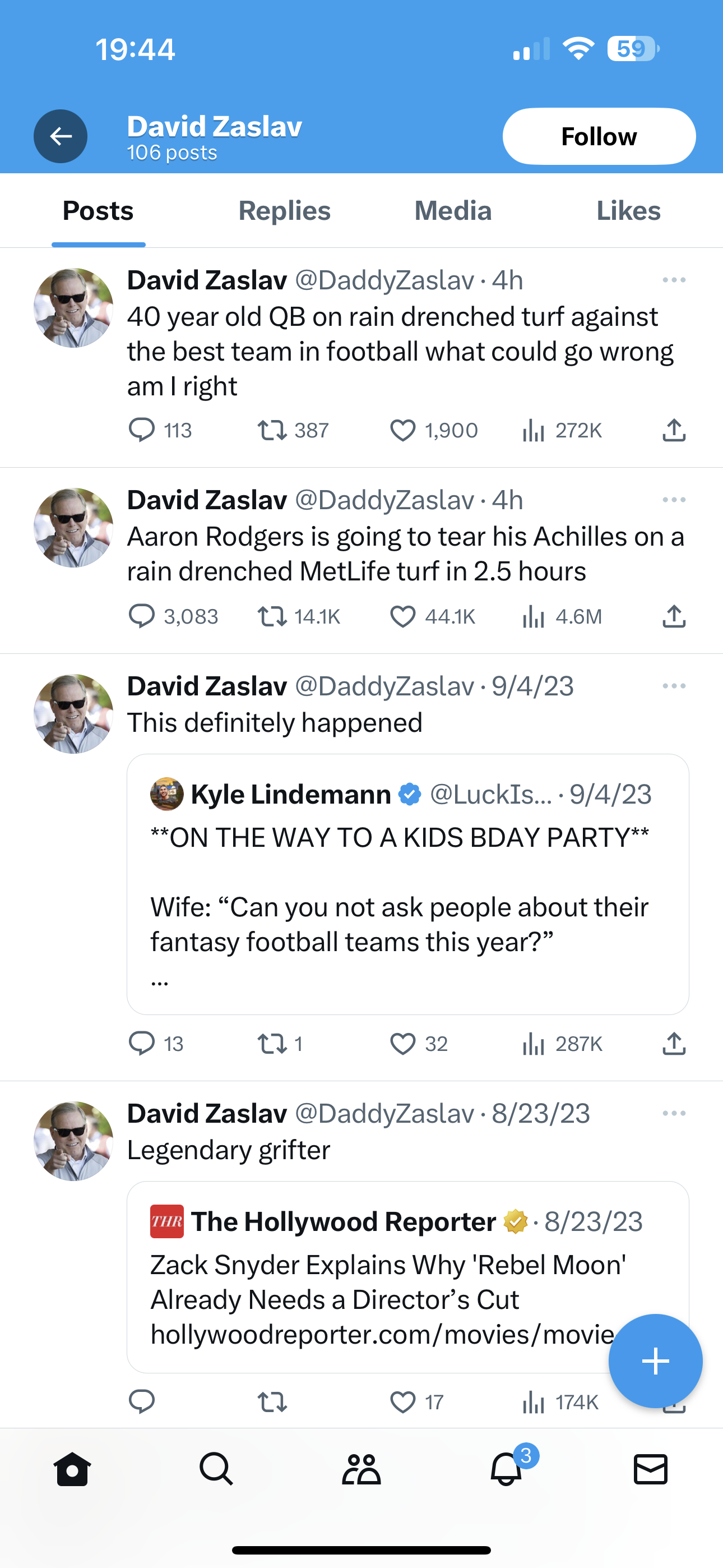This screenshot has width=723, height=1568.
Task: Repost the Aaron Rodgers Achilles post
Action: point(272,617)
